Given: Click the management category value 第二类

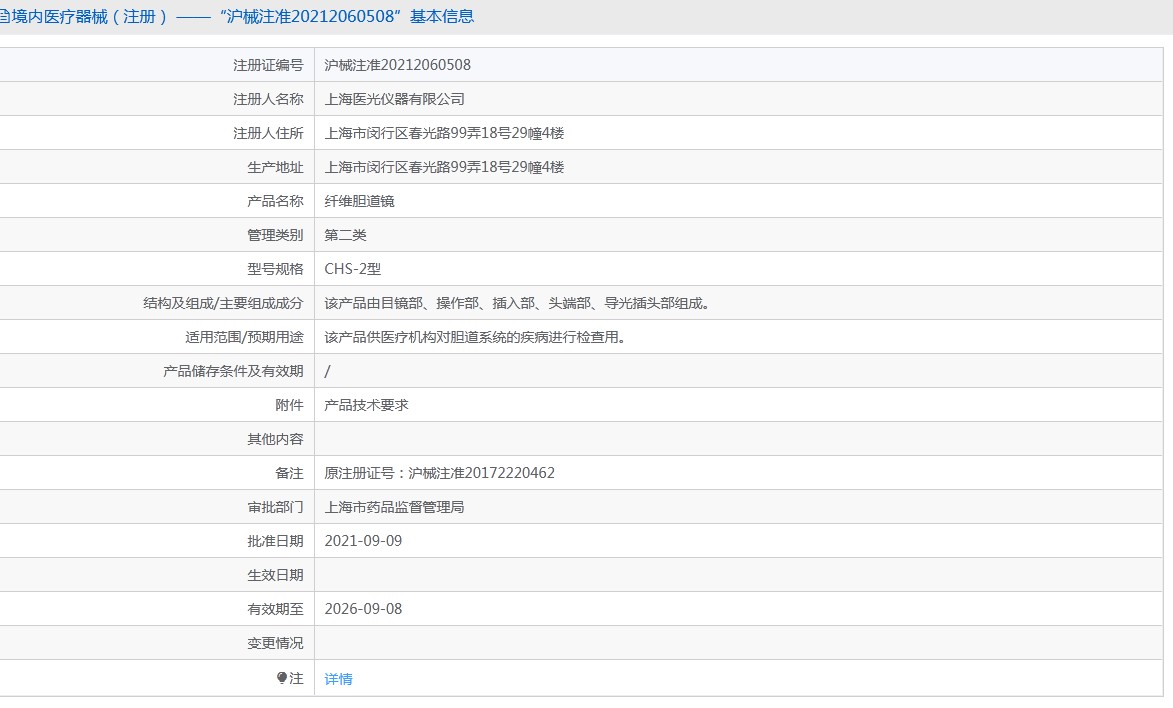Looking at the screenshot, I should click(x=345, y=235).
